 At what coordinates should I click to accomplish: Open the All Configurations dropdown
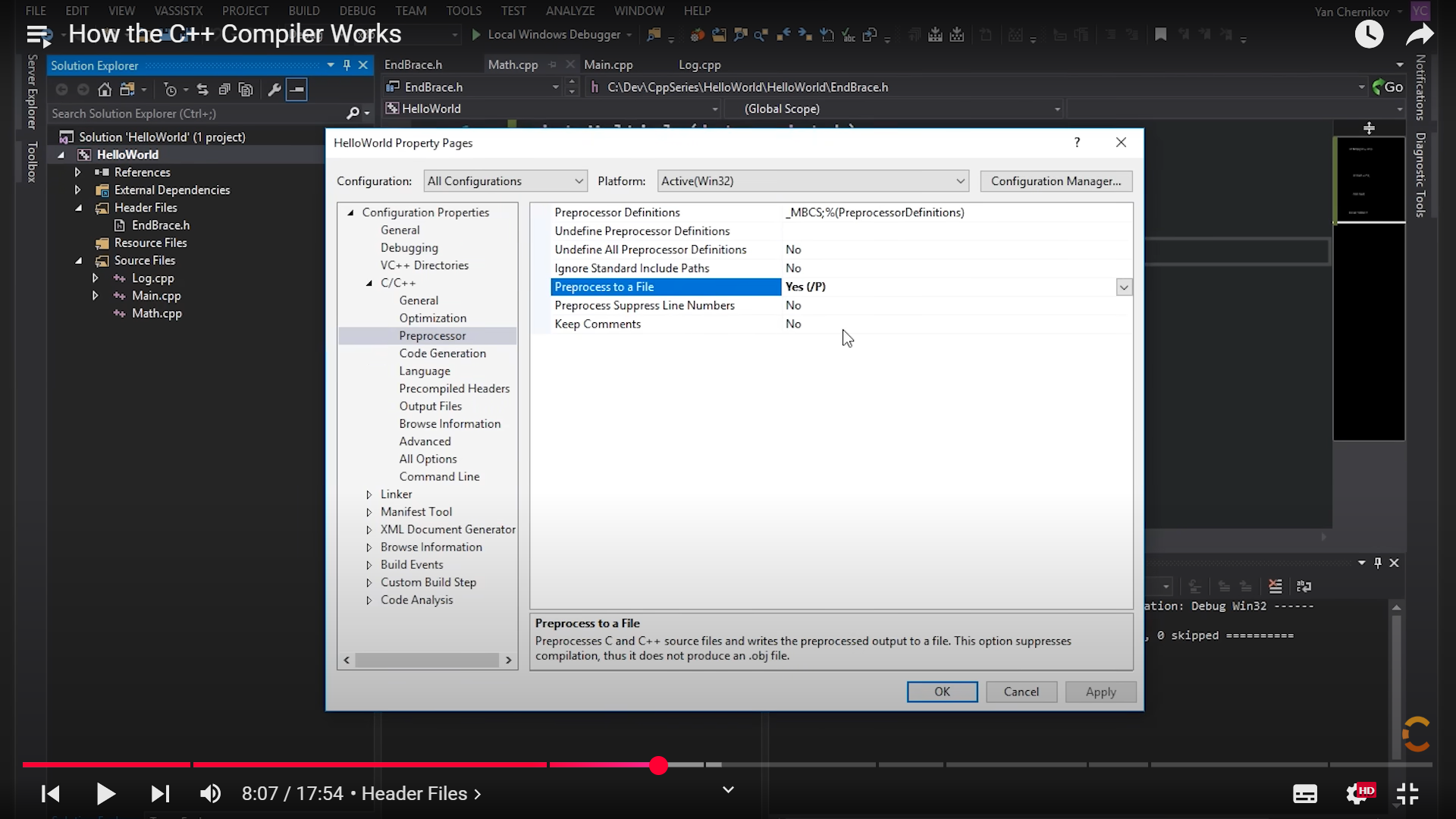click(x=505, y=180)
